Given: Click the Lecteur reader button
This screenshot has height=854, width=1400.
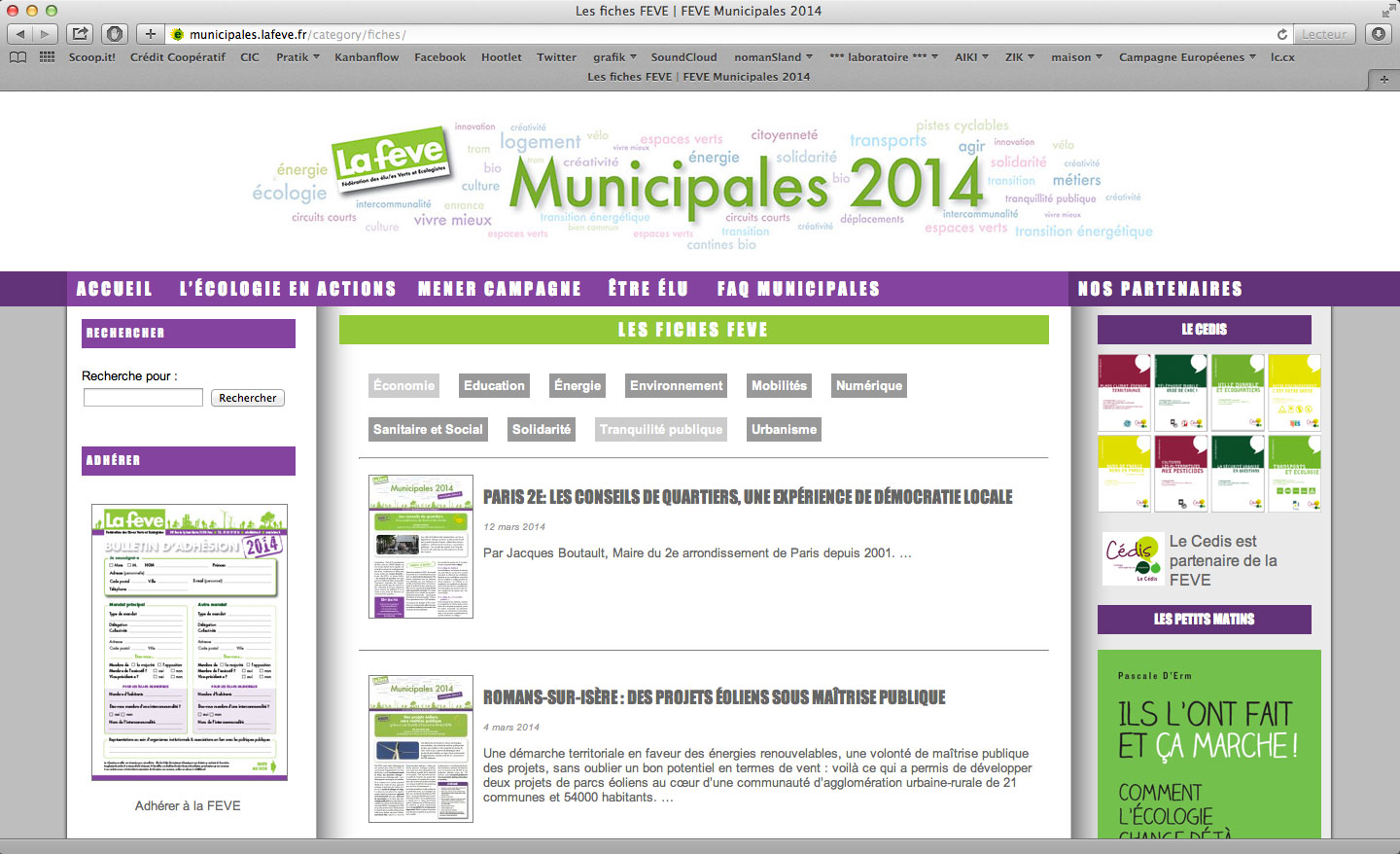Looking at the screenshot, I should coord(1324,34).
